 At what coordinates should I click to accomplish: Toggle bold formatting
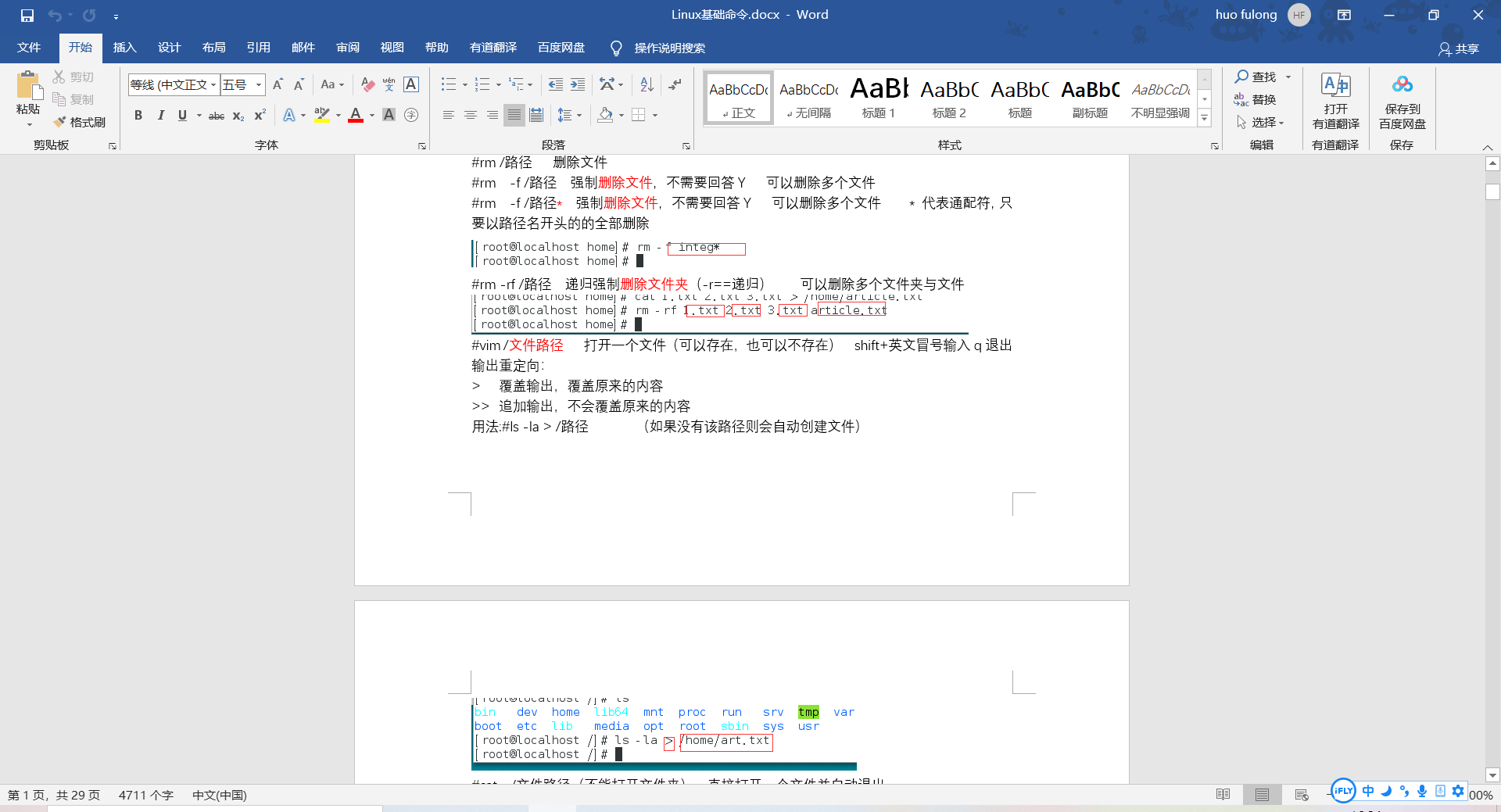tap(138, 115)
